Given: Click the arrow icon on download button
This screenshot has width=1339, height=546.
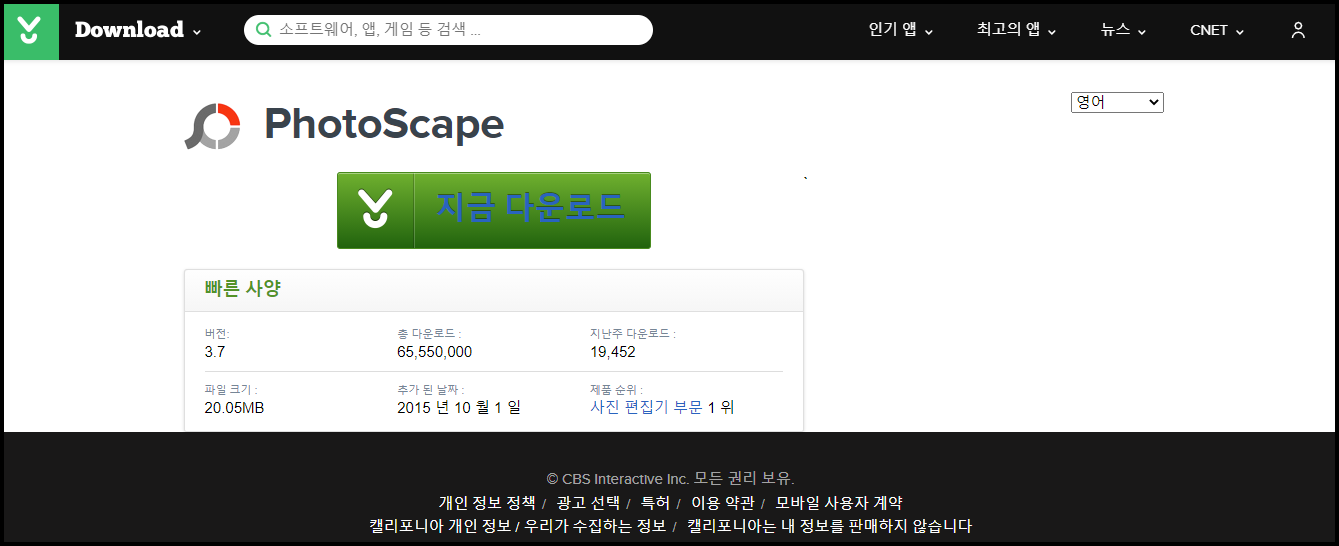Looking at the screenshot, I should (375, 210).
